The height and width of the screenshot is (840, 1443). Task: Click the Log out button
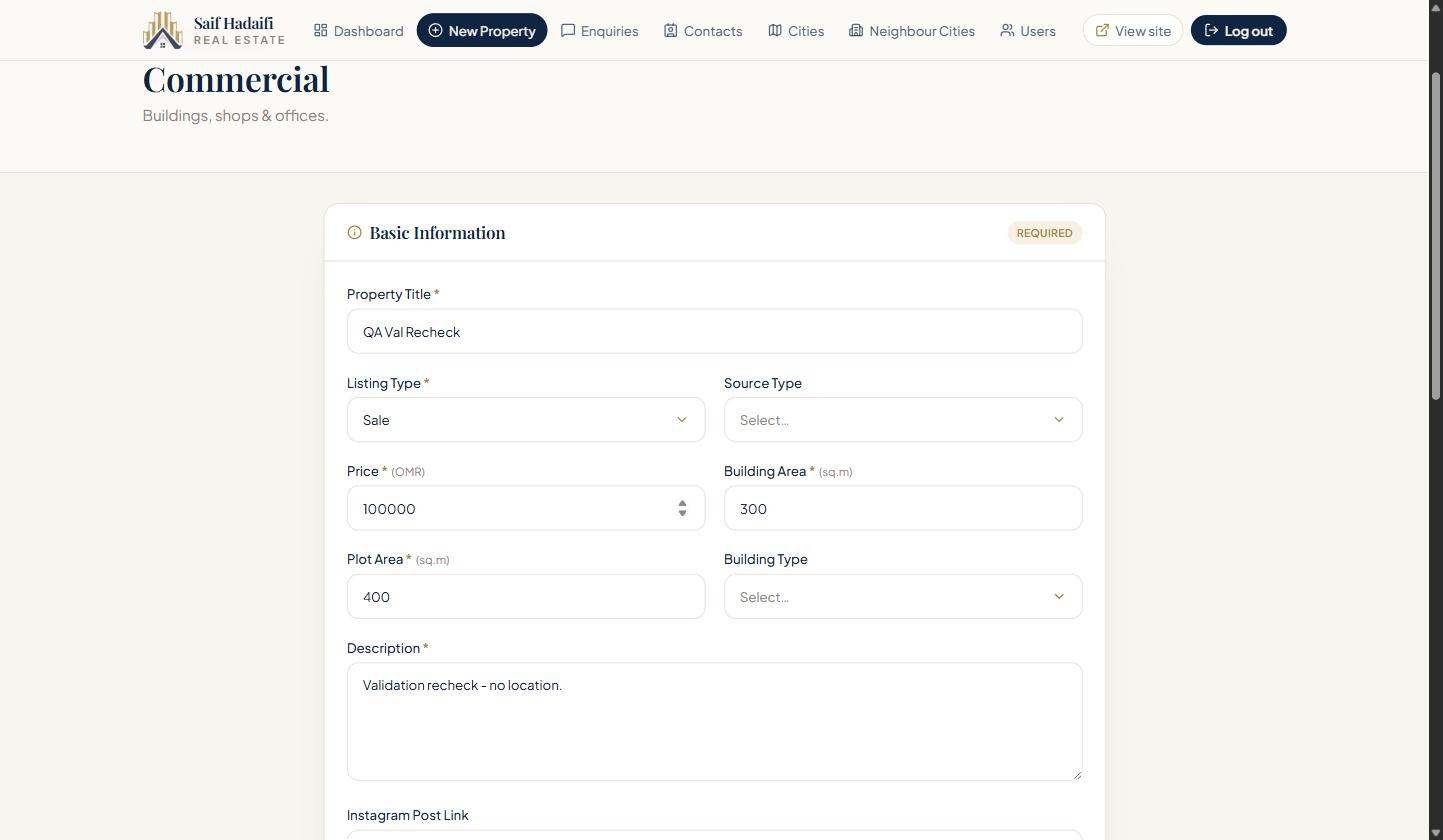[1238, 30]
